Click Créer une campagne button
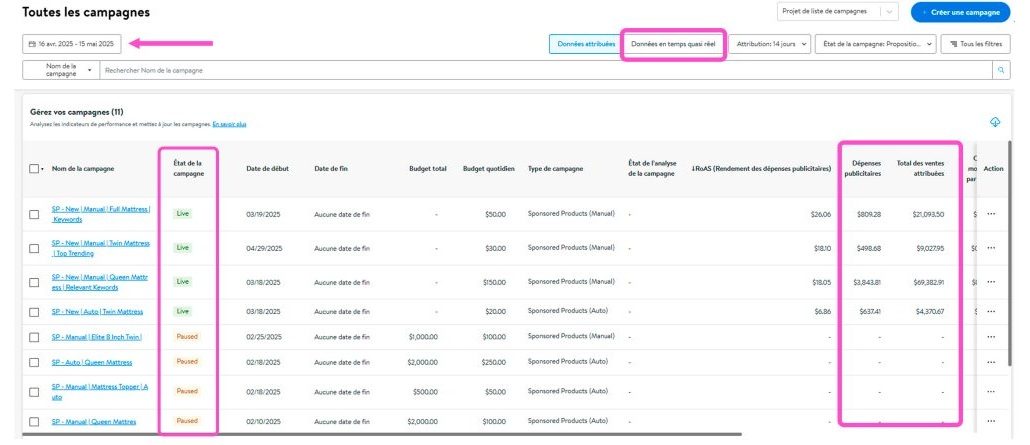Viewport: 1030px width, 445px height. (960, 12)
